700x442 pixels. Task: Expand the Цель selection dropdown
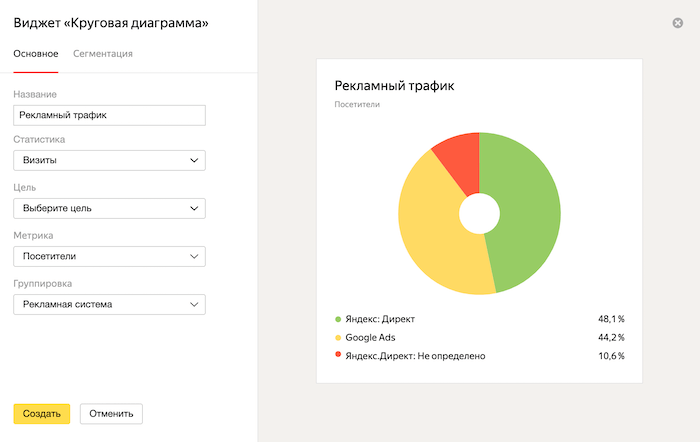[109, 208]
